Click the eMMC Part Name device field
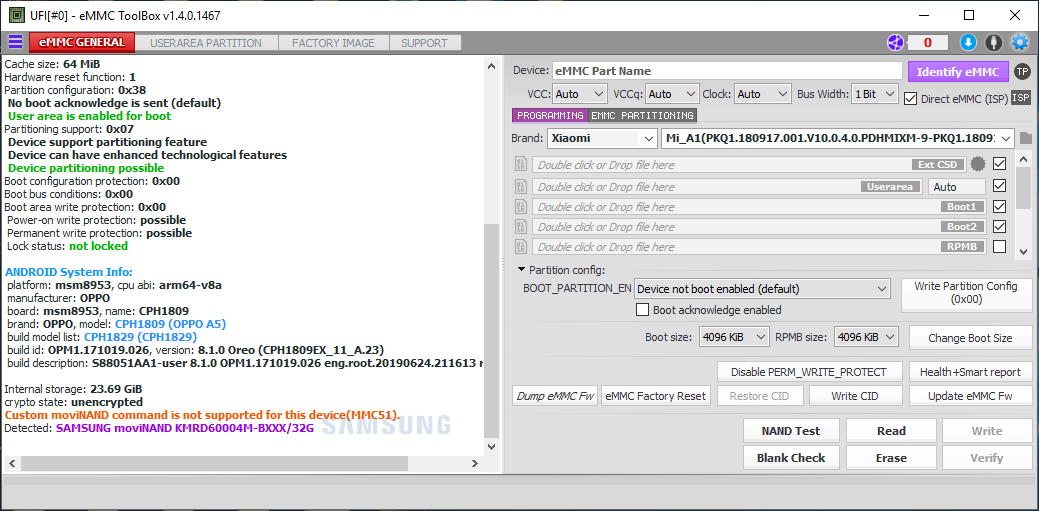 coord(726,71)
